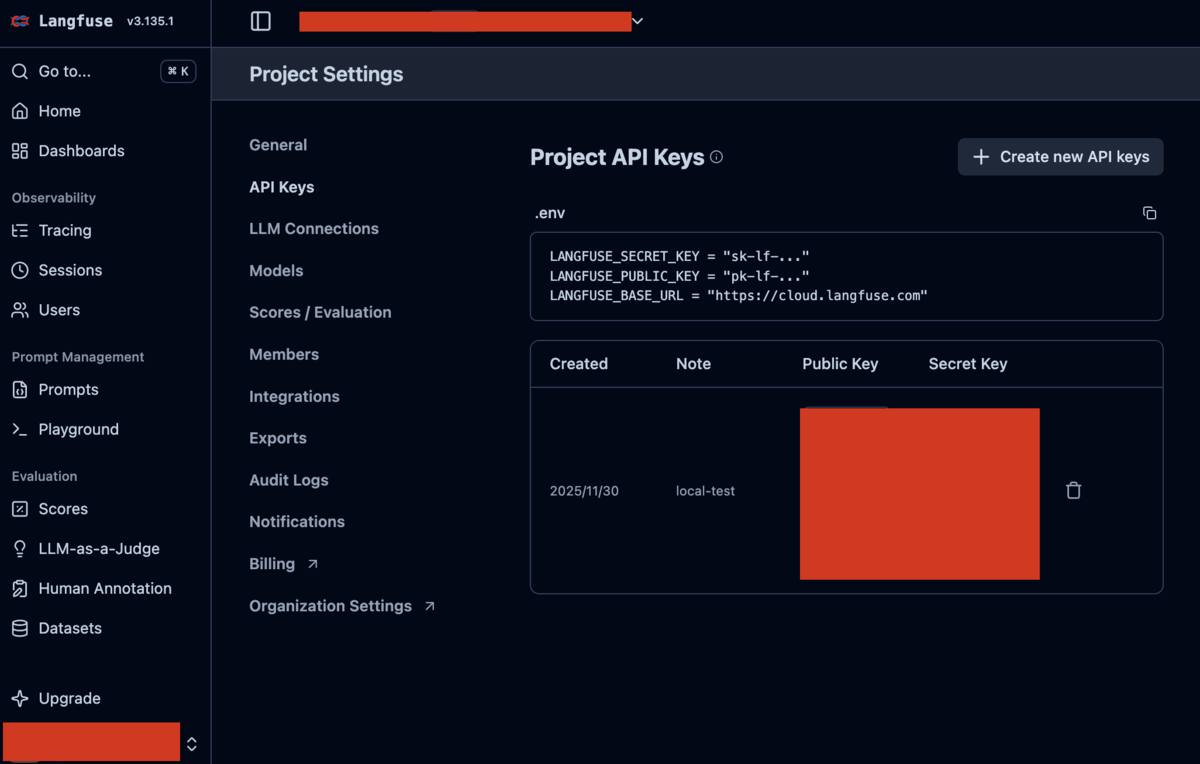Toggle the sidebar panel icon

(x=261, y=21)
